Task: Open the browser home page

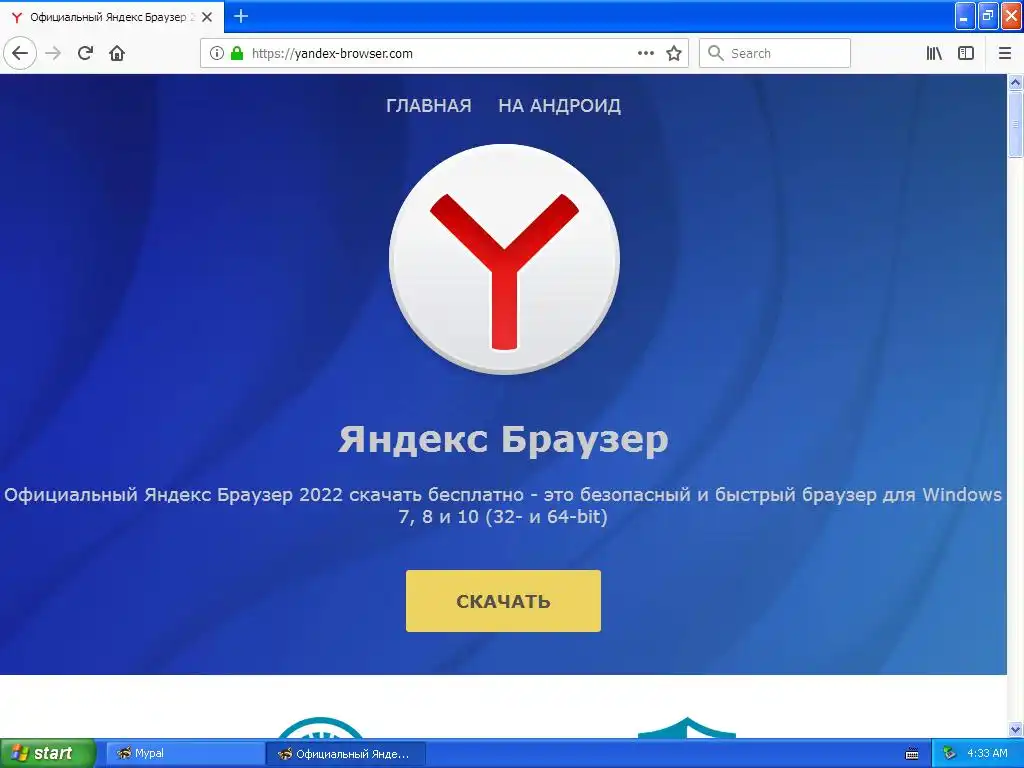Action: pos(117,53)
